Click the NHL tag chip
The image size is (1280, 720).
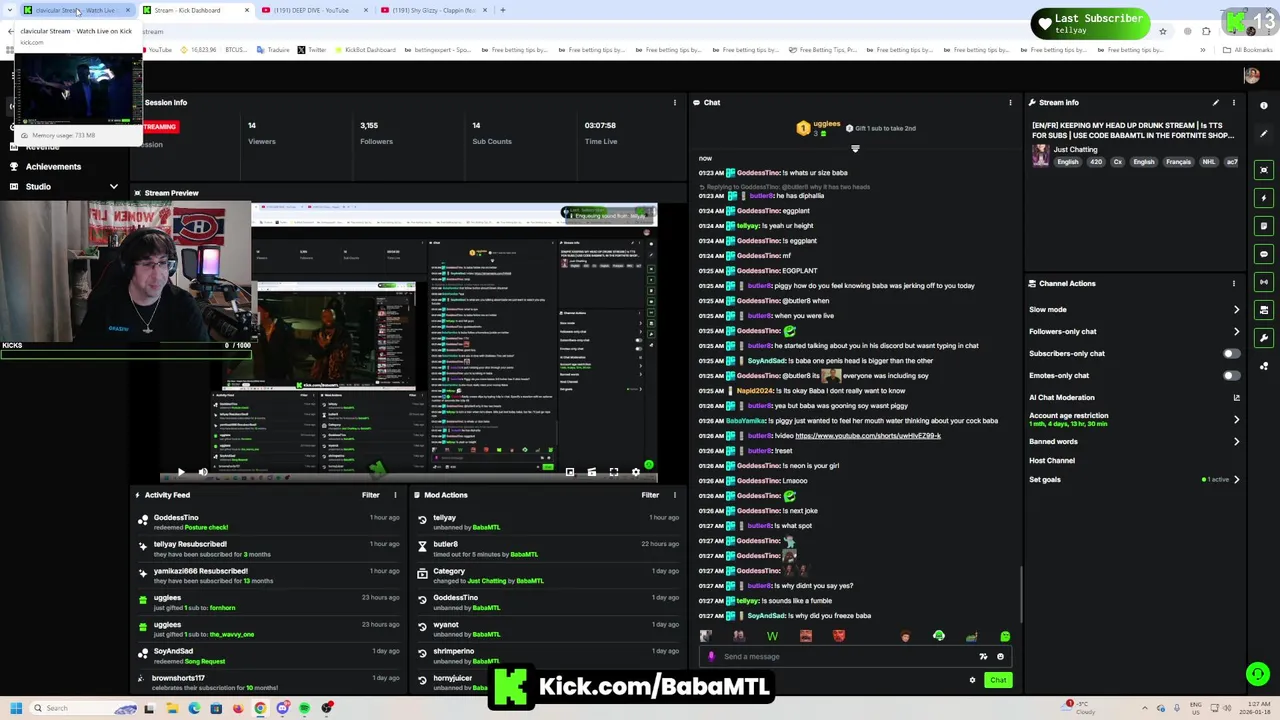1209,162
